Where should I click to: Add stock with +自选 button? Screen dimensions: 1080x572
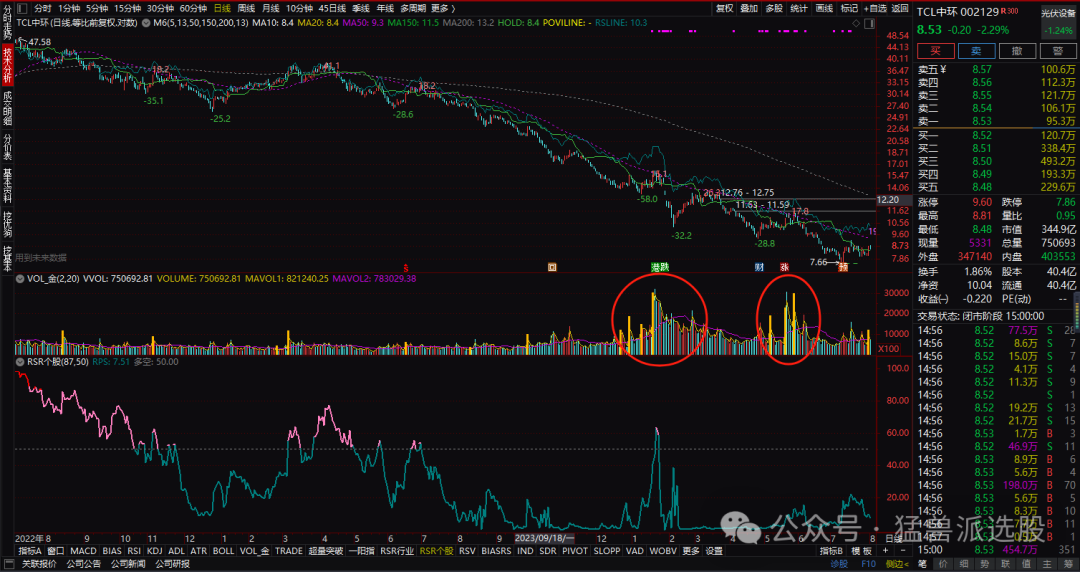pyautogui.click(x=875, y=8)
